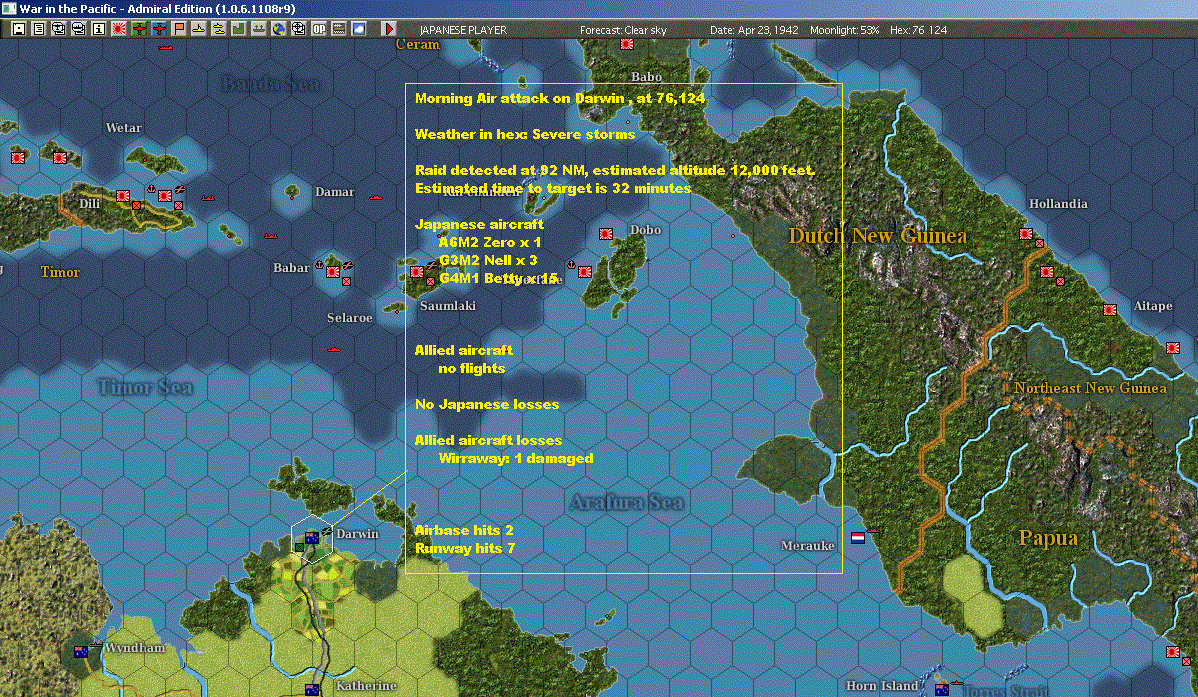Select the Japanese flag near Dili label

pyautogui.click(x=122, y=196)
